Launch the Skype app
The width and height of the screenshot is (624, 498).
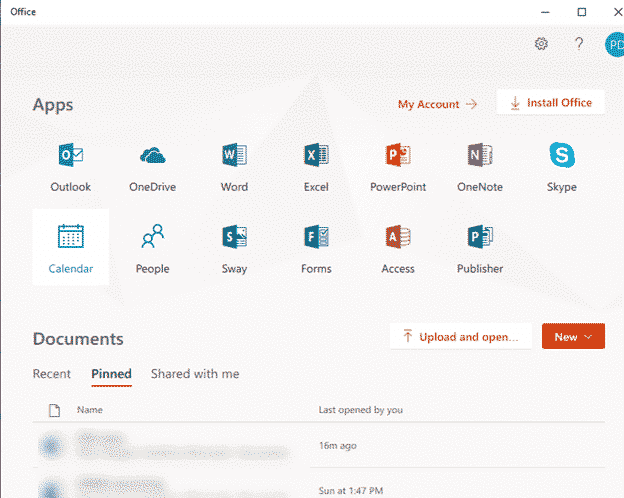(562, 166)
